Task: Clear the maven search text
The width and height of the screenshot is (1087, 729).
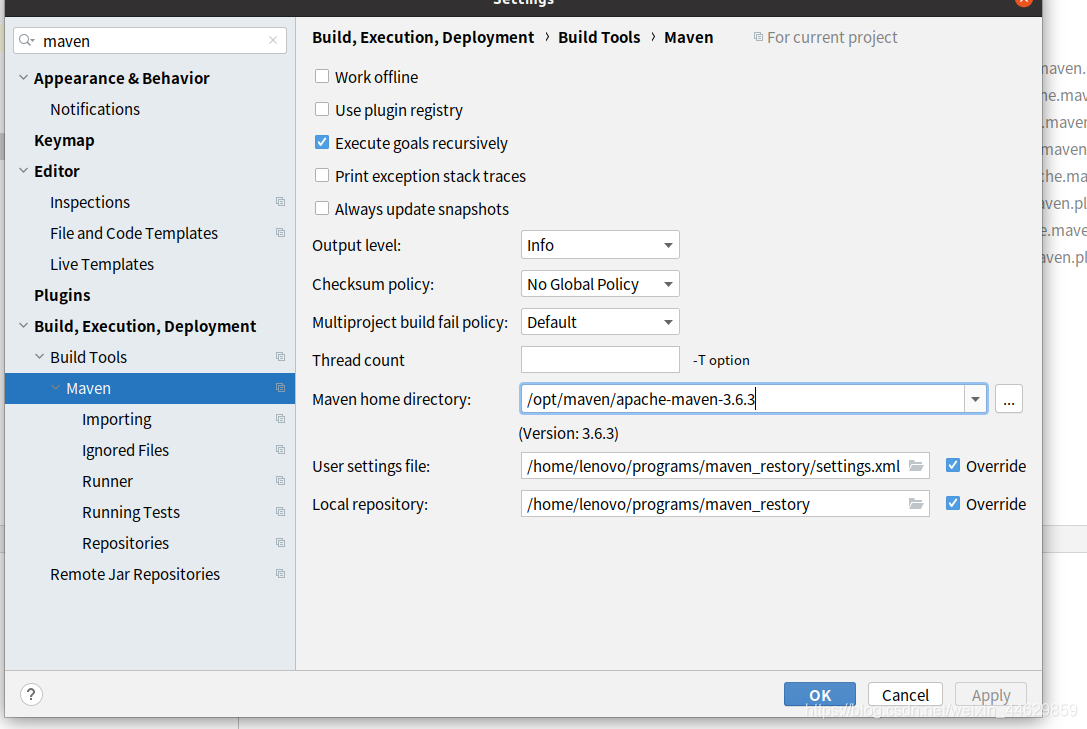Action: point(273,40)
